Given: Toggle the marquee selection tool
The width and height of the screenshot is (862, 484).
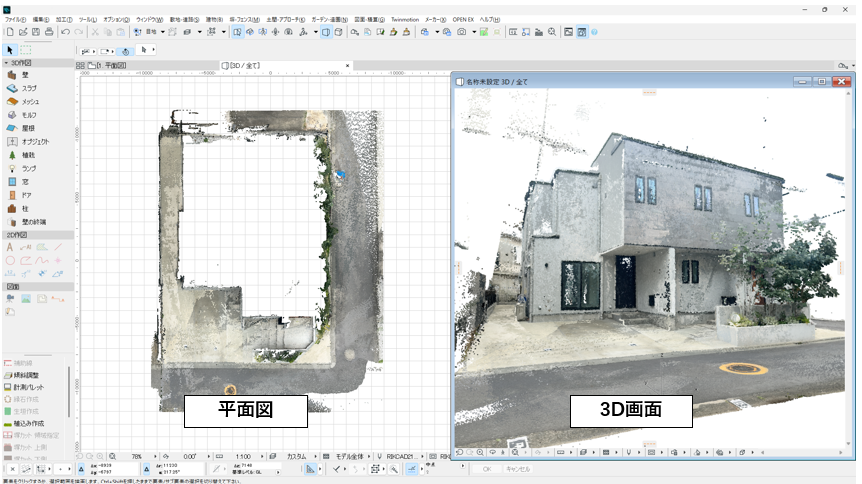Looking at the screenshot, I should point(26,49).
